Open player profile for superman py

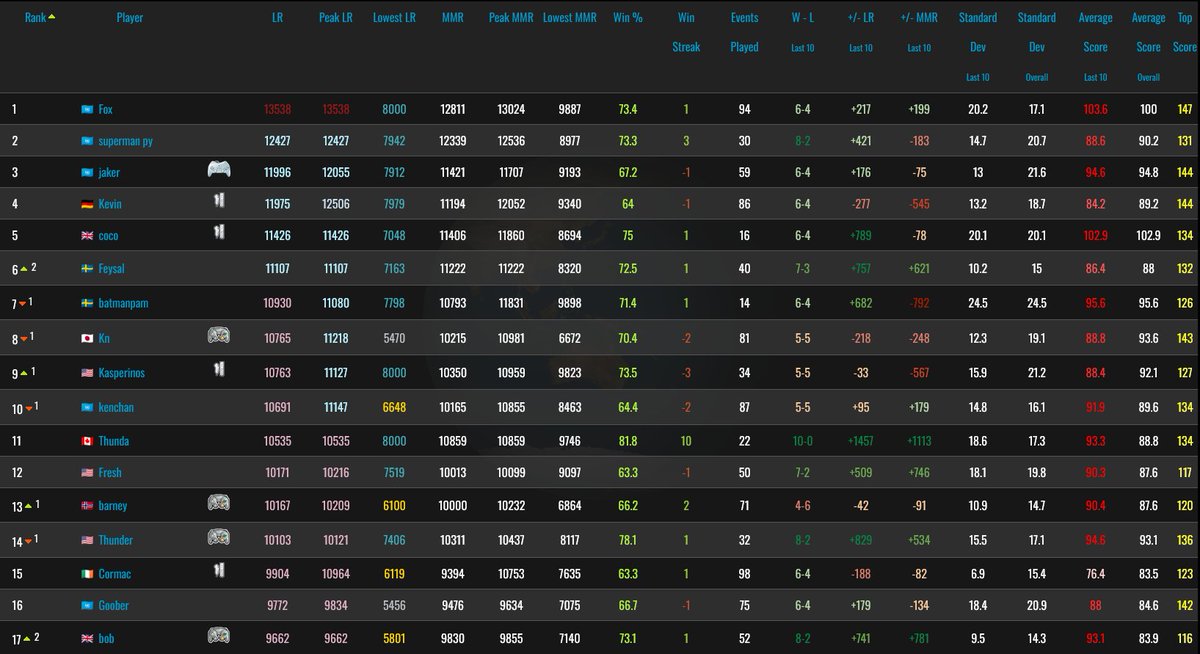click(x=125, y=142)
